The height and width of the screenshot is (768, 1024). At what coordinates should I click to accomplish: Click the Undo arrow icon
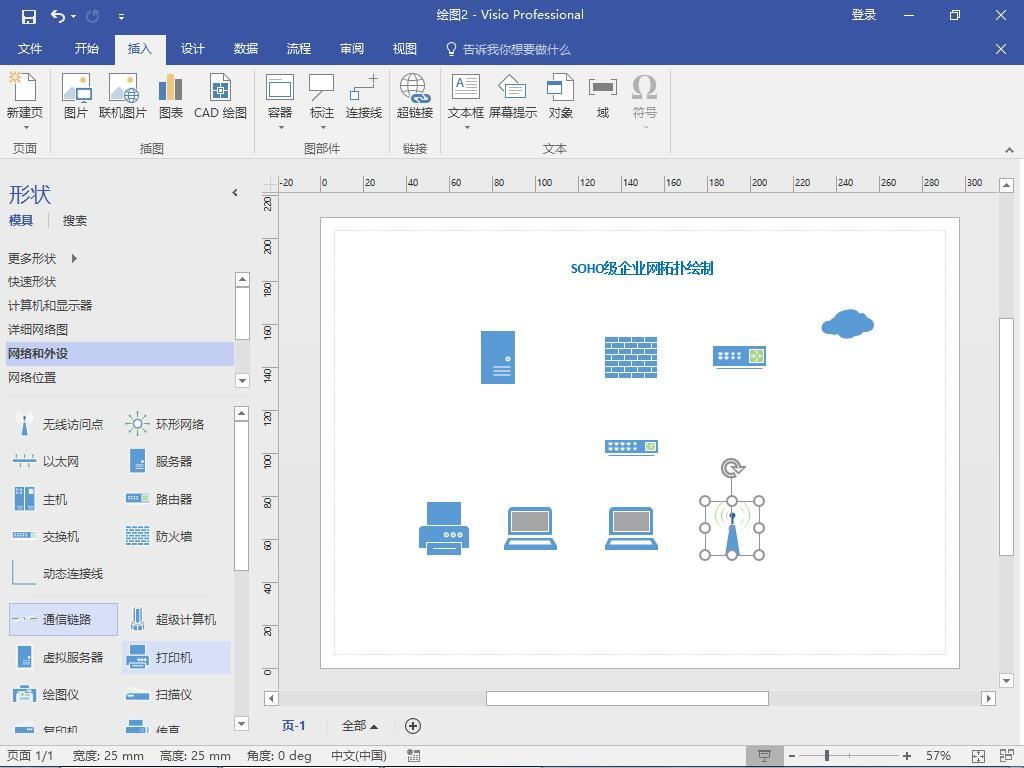coord(58,16)
